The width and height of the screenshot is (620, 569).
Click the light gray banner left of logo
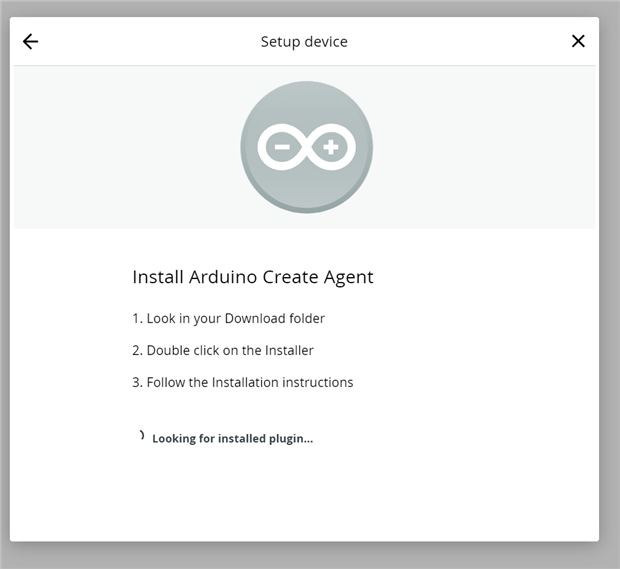pos(120,148)
